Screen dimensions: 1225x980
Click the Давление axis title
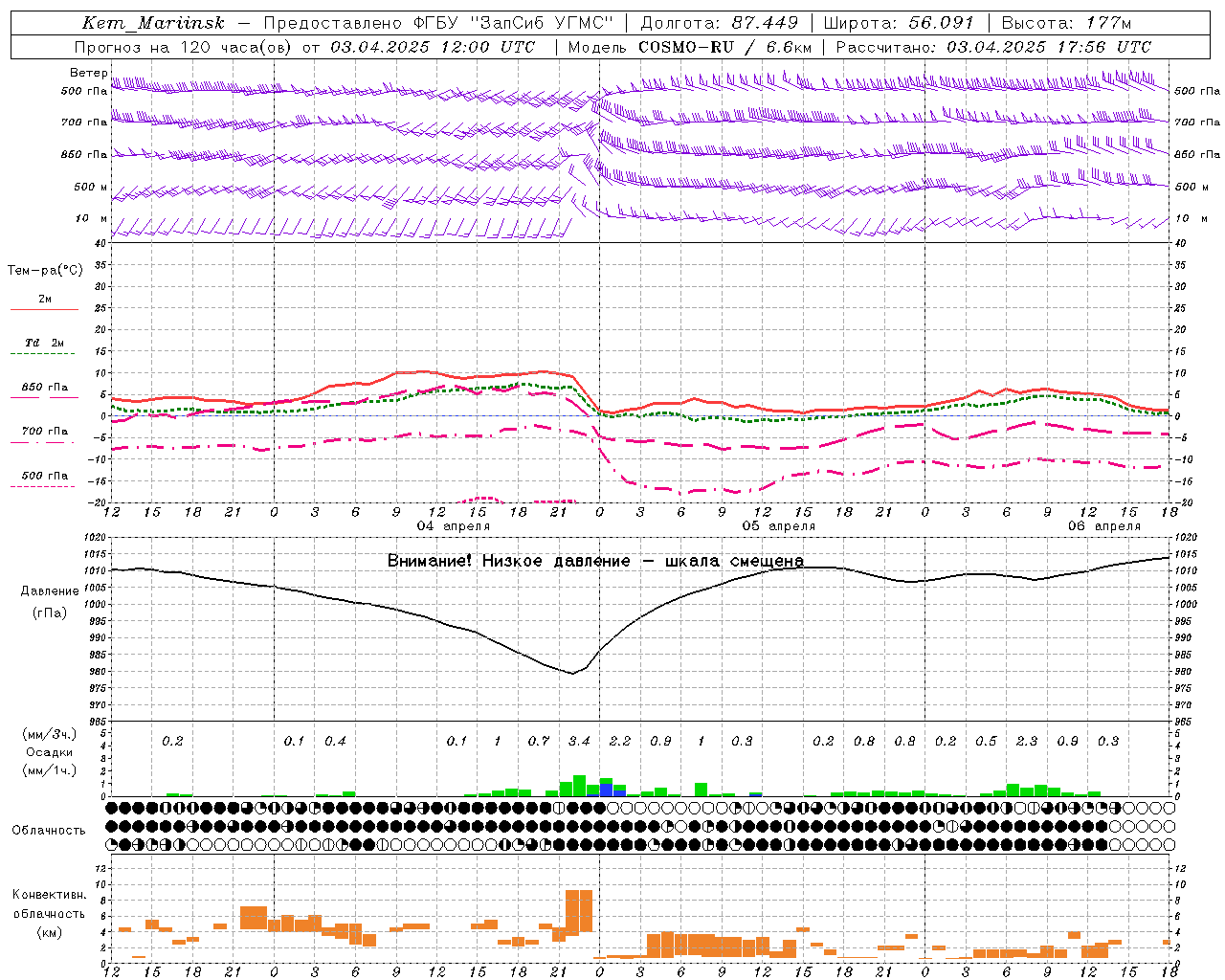(50, 591)
